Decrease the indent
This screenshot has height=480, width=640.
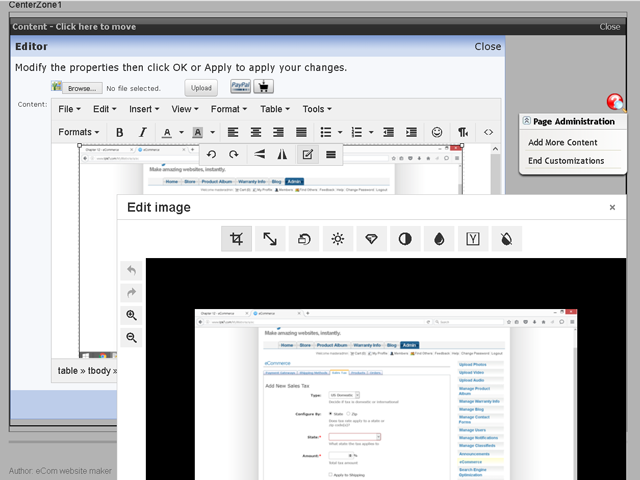389,132
